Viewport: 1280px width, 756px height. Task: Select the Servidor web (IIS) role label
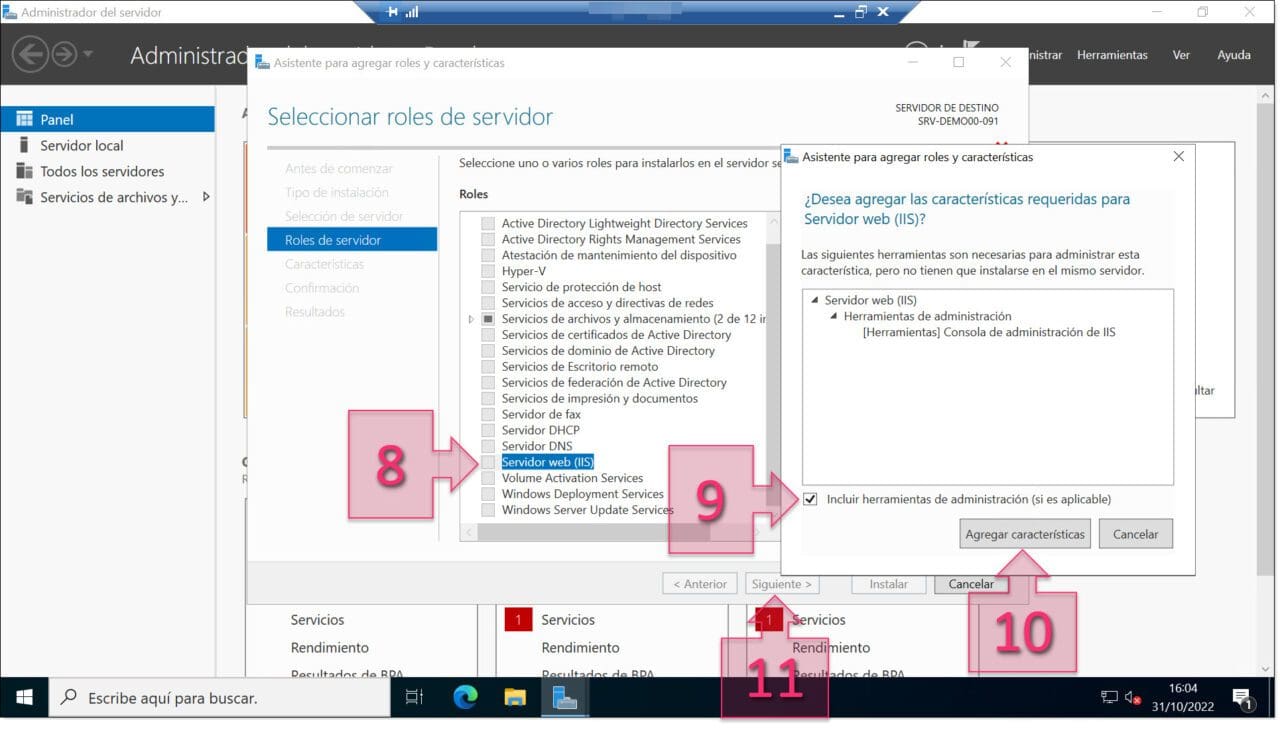[x=548, y=462]
